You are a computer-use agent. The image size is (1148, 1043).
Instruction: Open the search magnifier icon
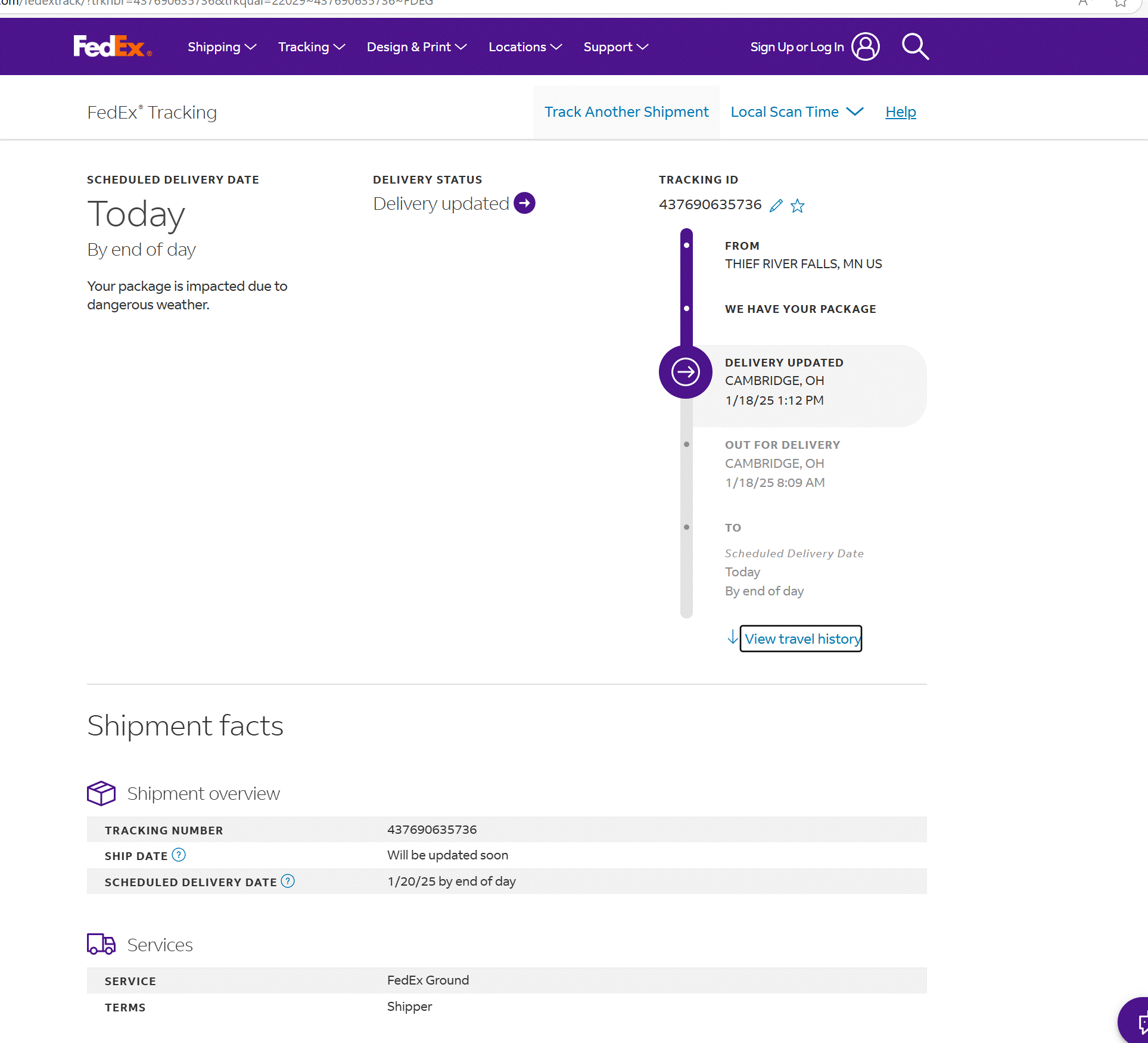[915, 46]
